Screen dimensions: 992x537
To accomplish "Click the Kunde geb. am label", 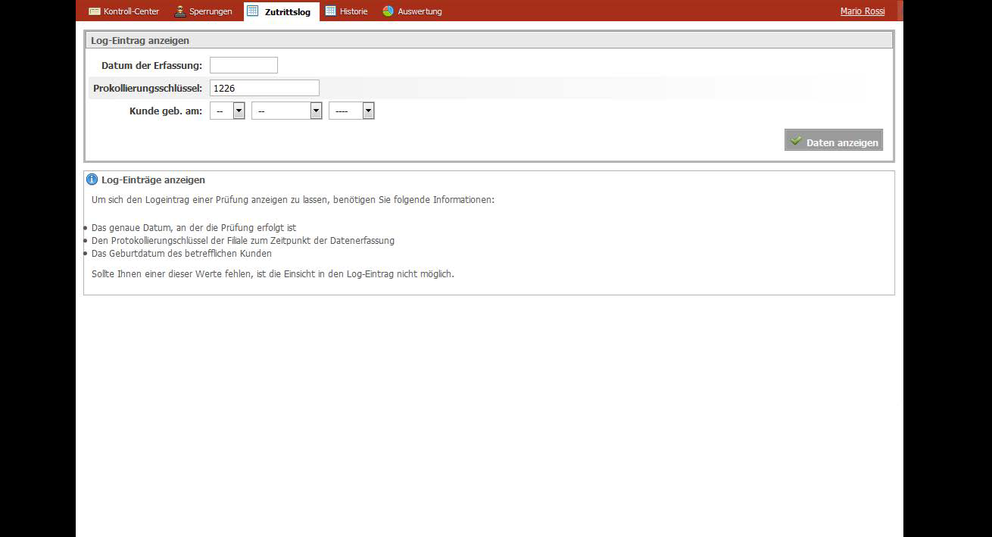I will pyautogui.click(x=166, y=111).
